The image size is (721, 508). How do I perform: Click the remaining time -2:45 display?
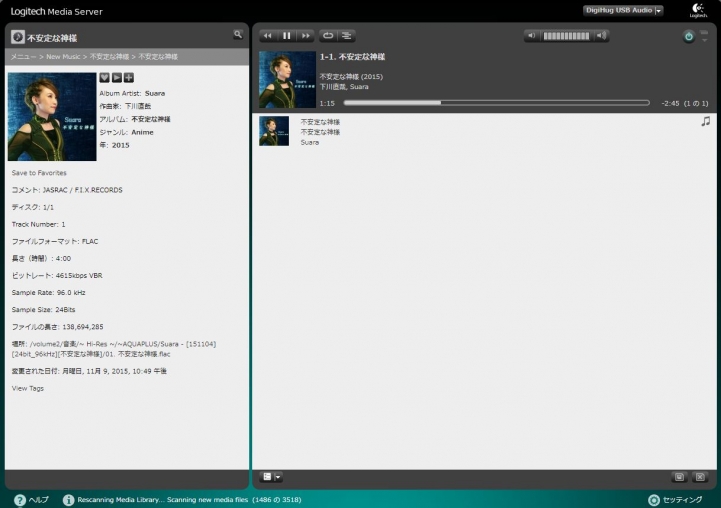point(670,103)
